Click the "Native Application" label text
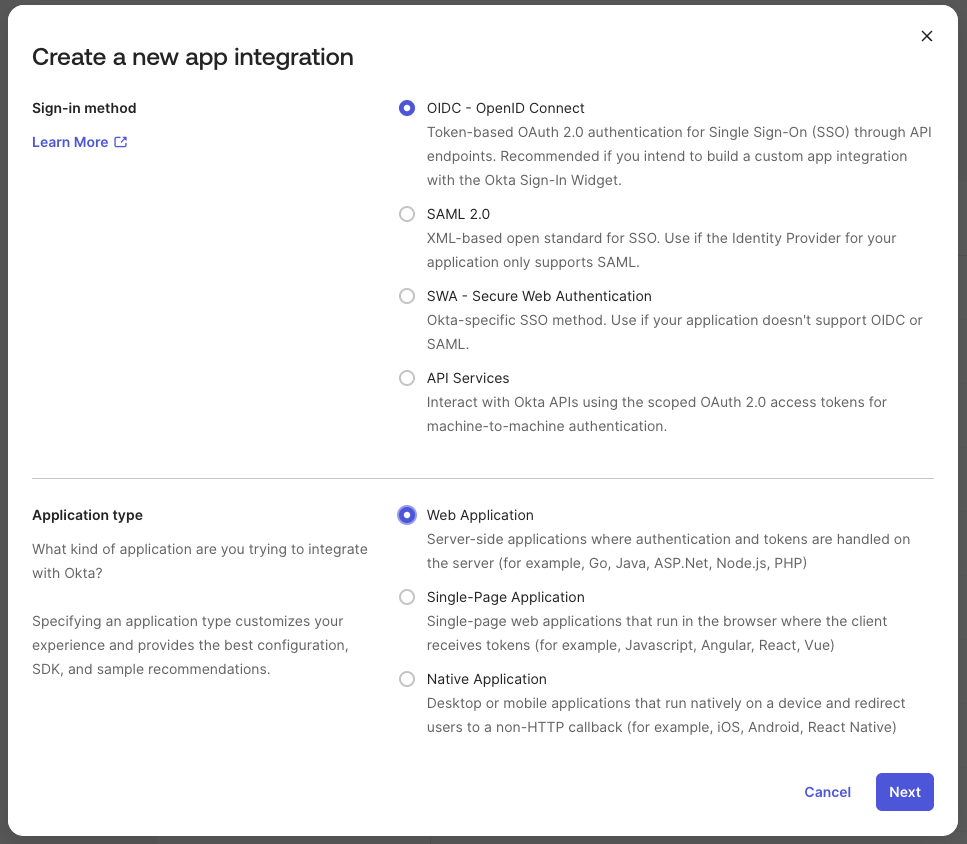 pos(486,678)
